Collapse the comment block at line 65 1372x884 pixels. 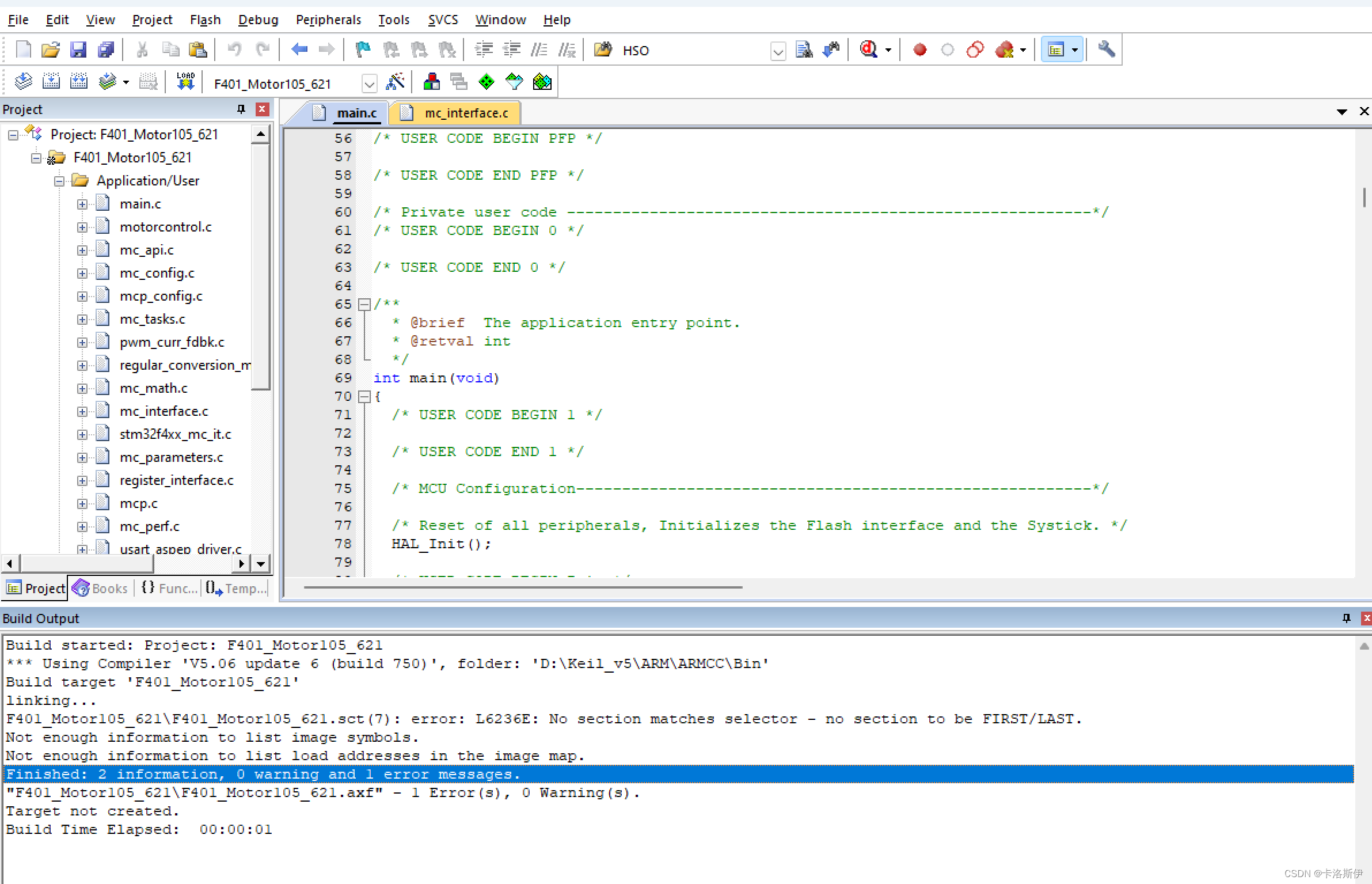(364, 304)
